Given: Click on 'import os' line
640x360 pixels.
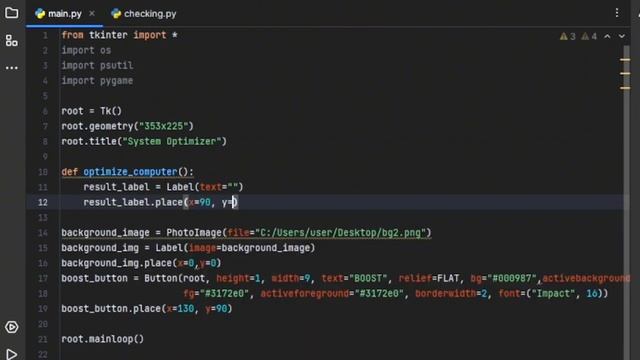Looking at the screenshot, I should [86, 50].
